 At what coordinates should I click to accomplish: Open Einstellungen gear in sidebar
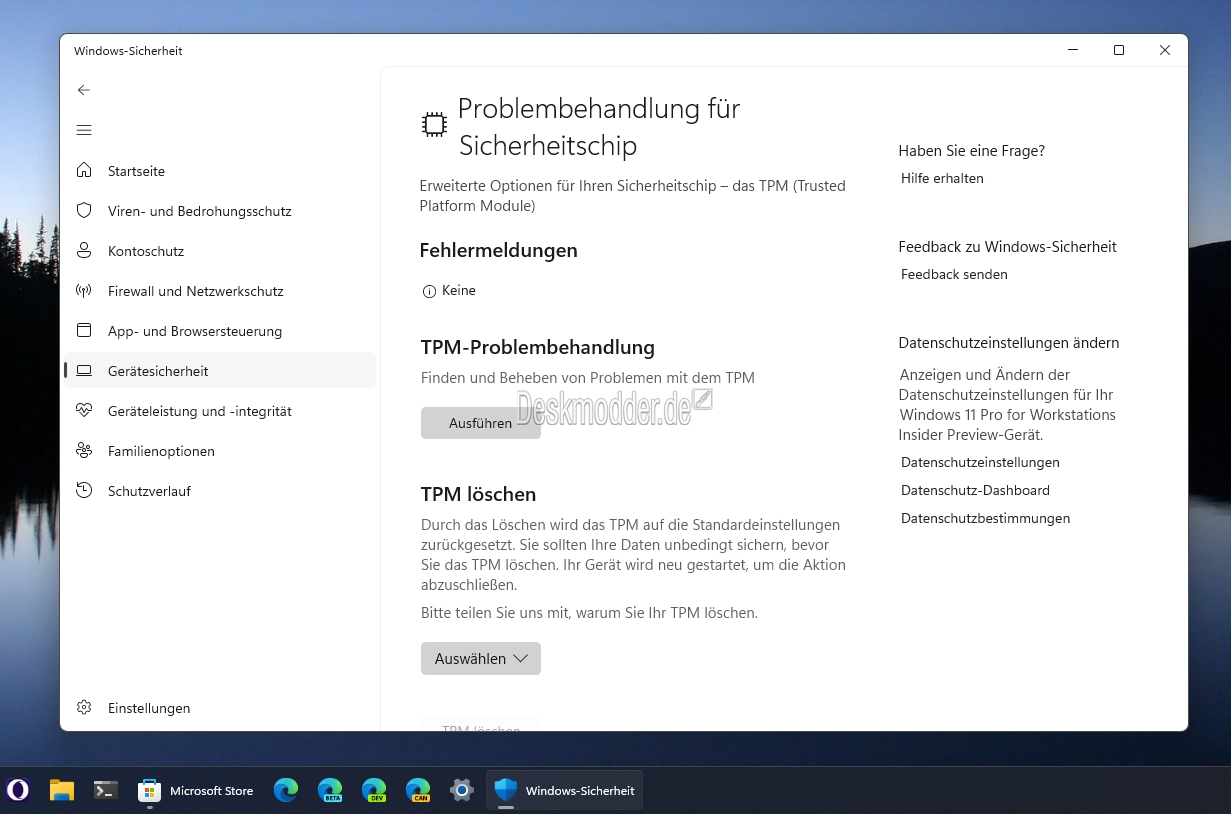(x=84, y=708)
